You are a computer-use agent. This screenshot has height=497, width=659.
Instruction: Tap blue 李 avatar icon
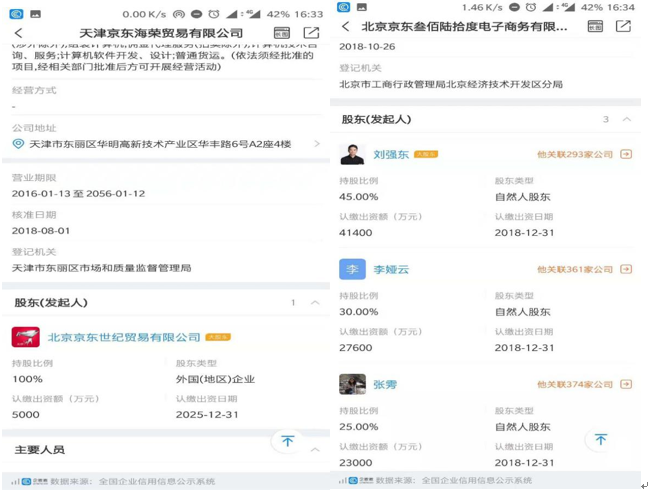pos(352,269)
